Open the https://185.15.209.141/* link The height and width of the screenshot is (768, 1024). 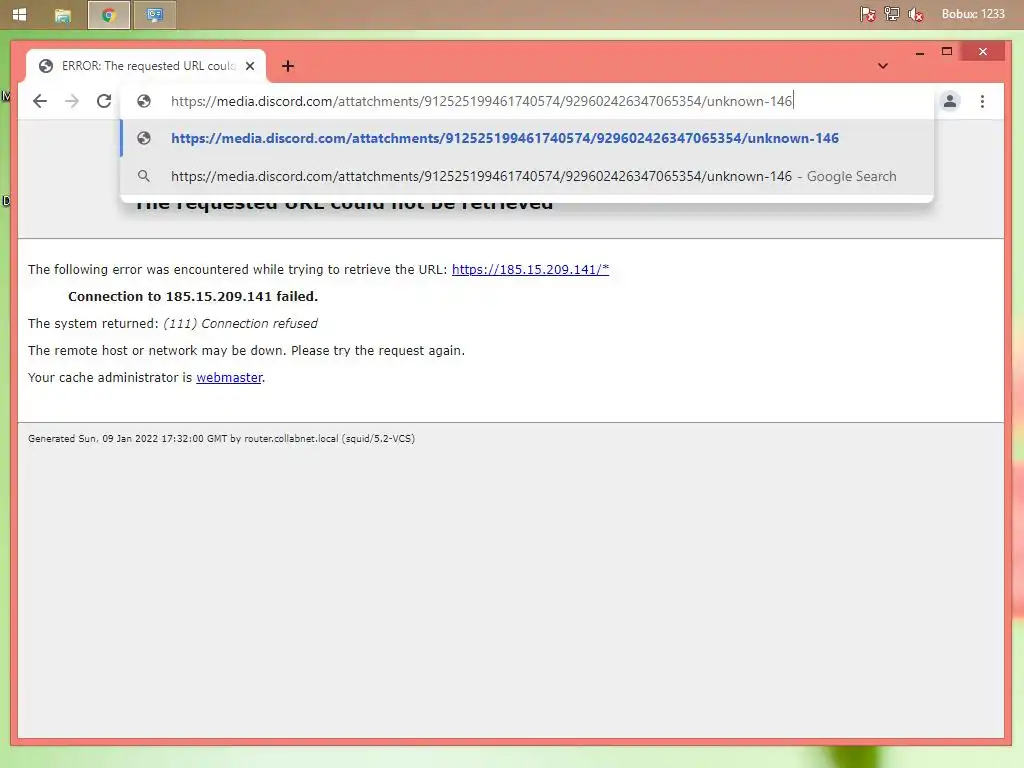[530, 270]
